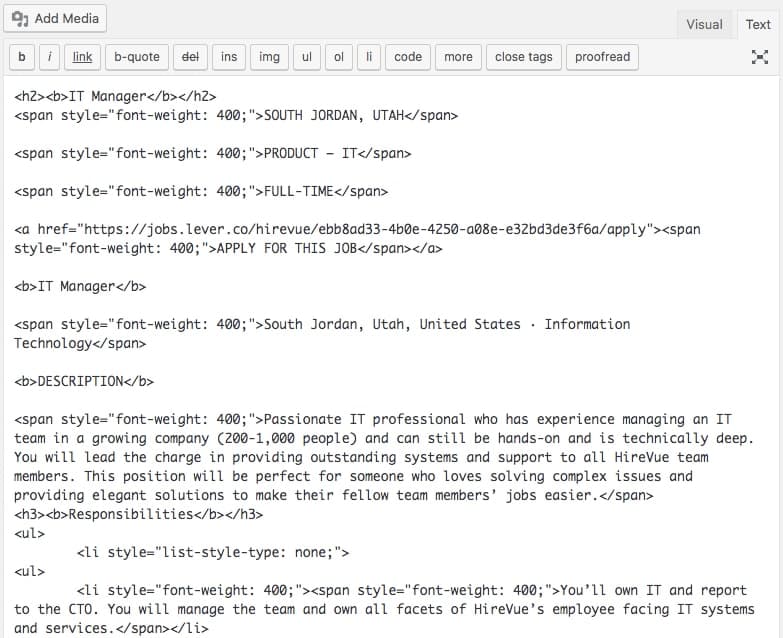The width and height of the screenshot is (783, 638).
Task: Insert bold tag with b button
Action: click(x=22, y=57)
